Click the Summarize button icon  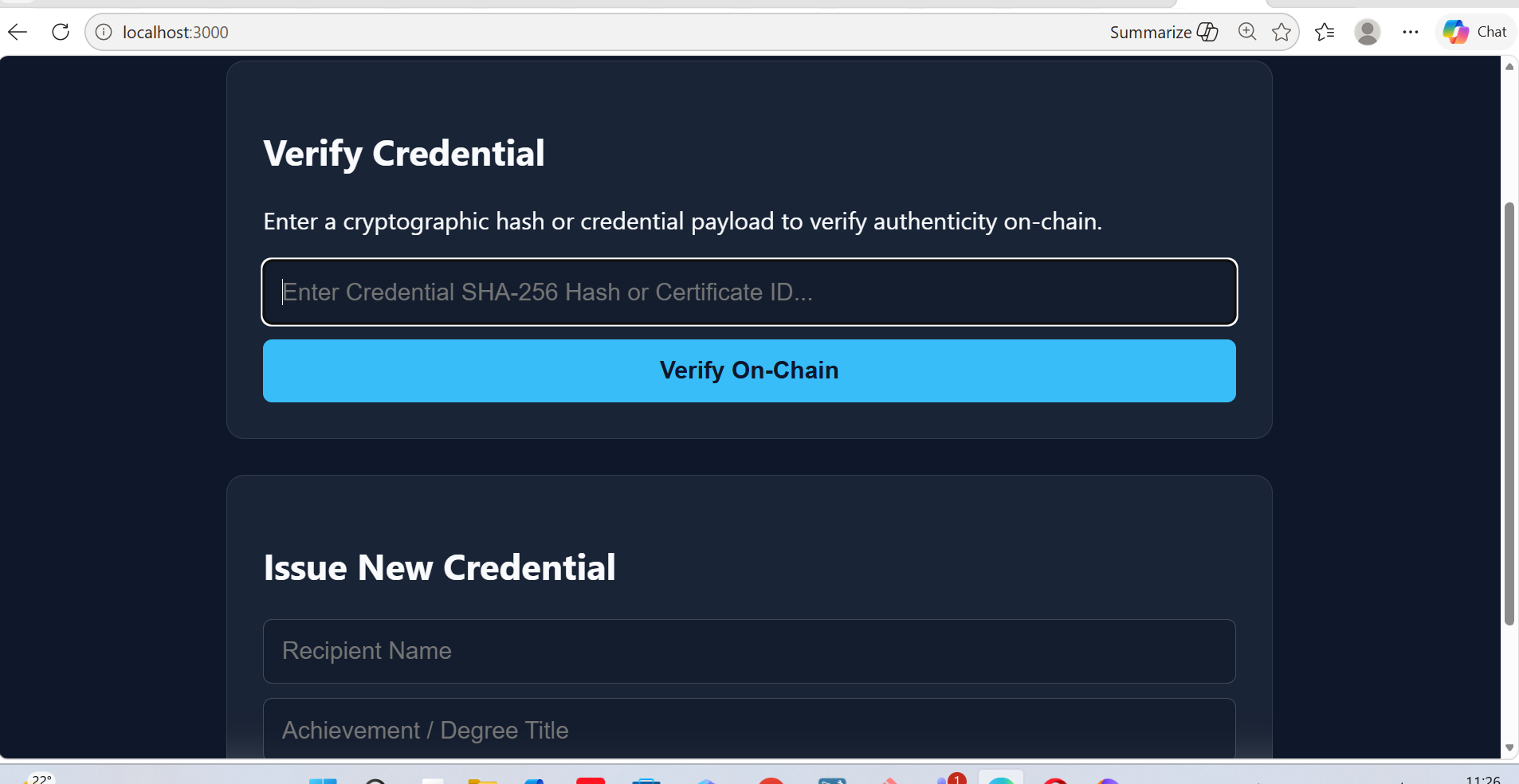tap(1208, 32)
